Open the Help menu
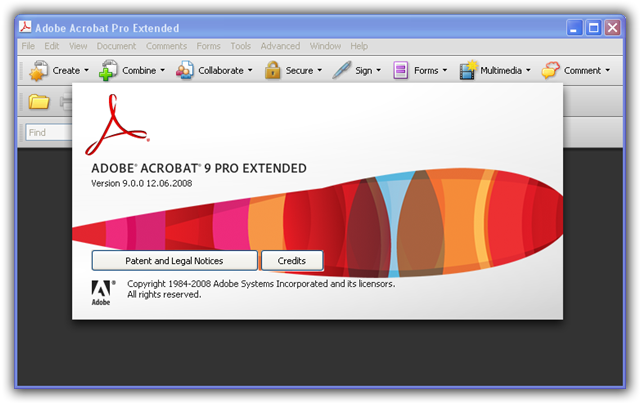This screenshot has height=403, width=640. coord(359,46)
